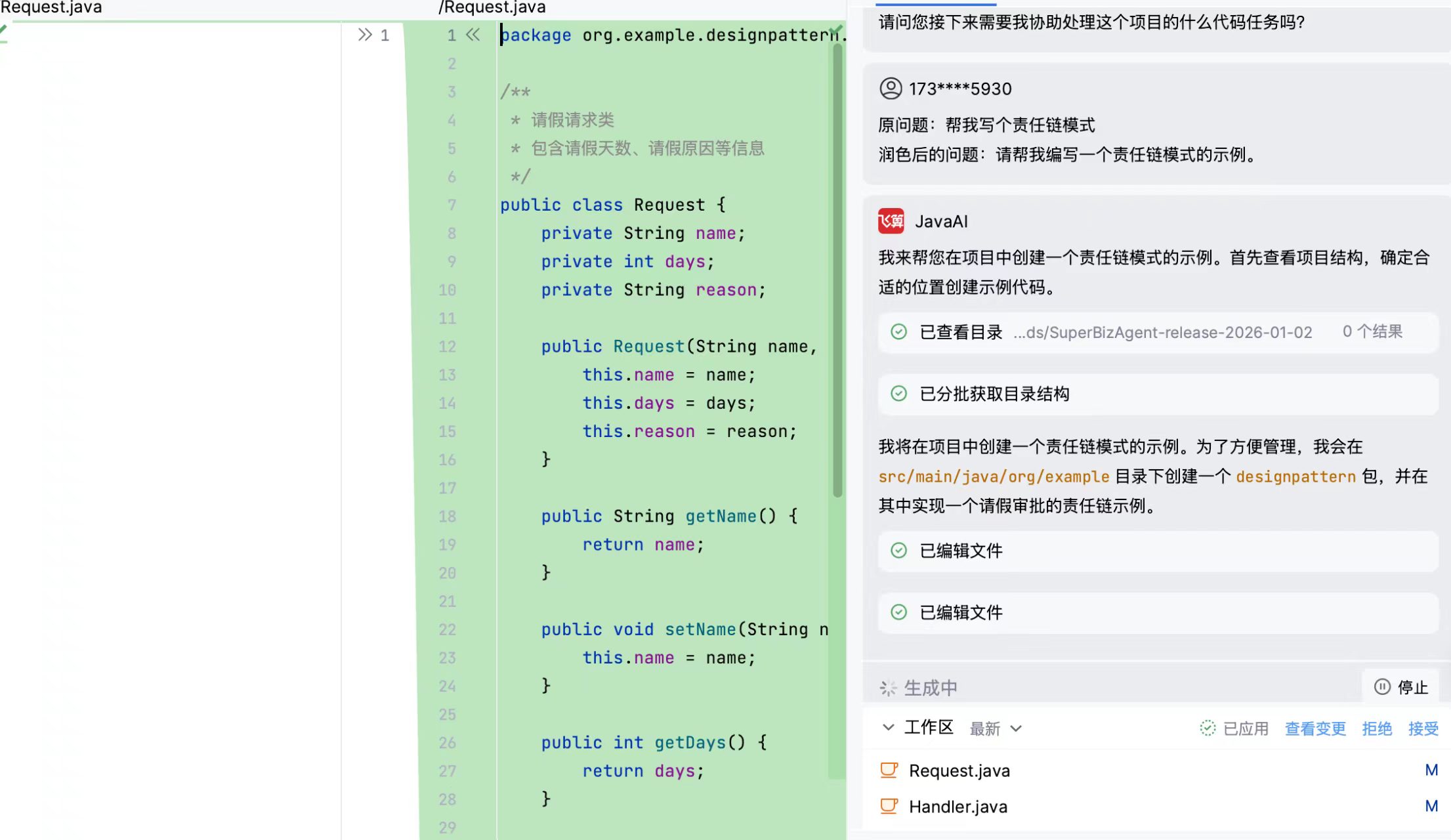Toggle the second 已编辑文件 step
The image size is (1451, 840).
pyautogui.click(x=898, y=612)
